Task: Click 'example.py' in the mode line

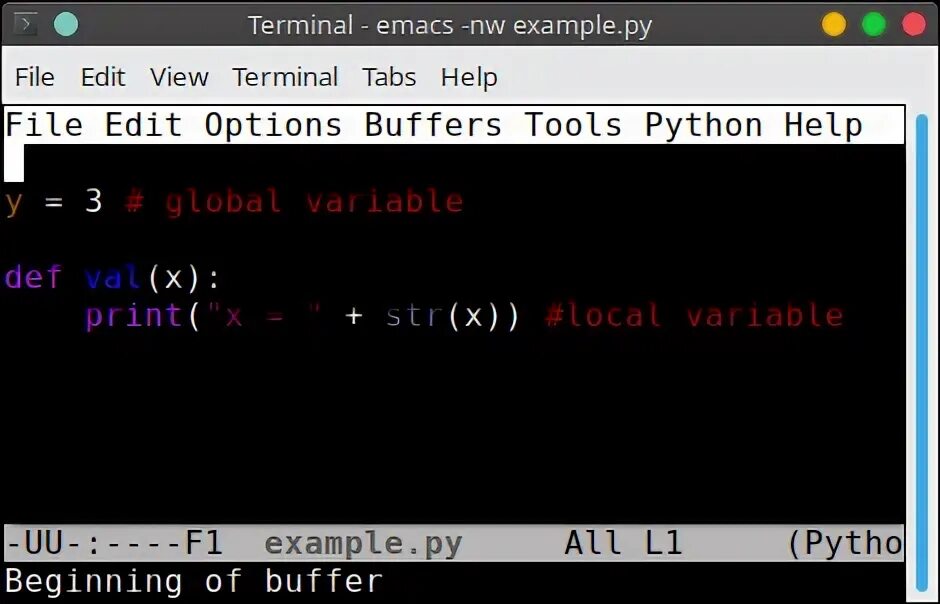Action: click(x=363, y=544)
